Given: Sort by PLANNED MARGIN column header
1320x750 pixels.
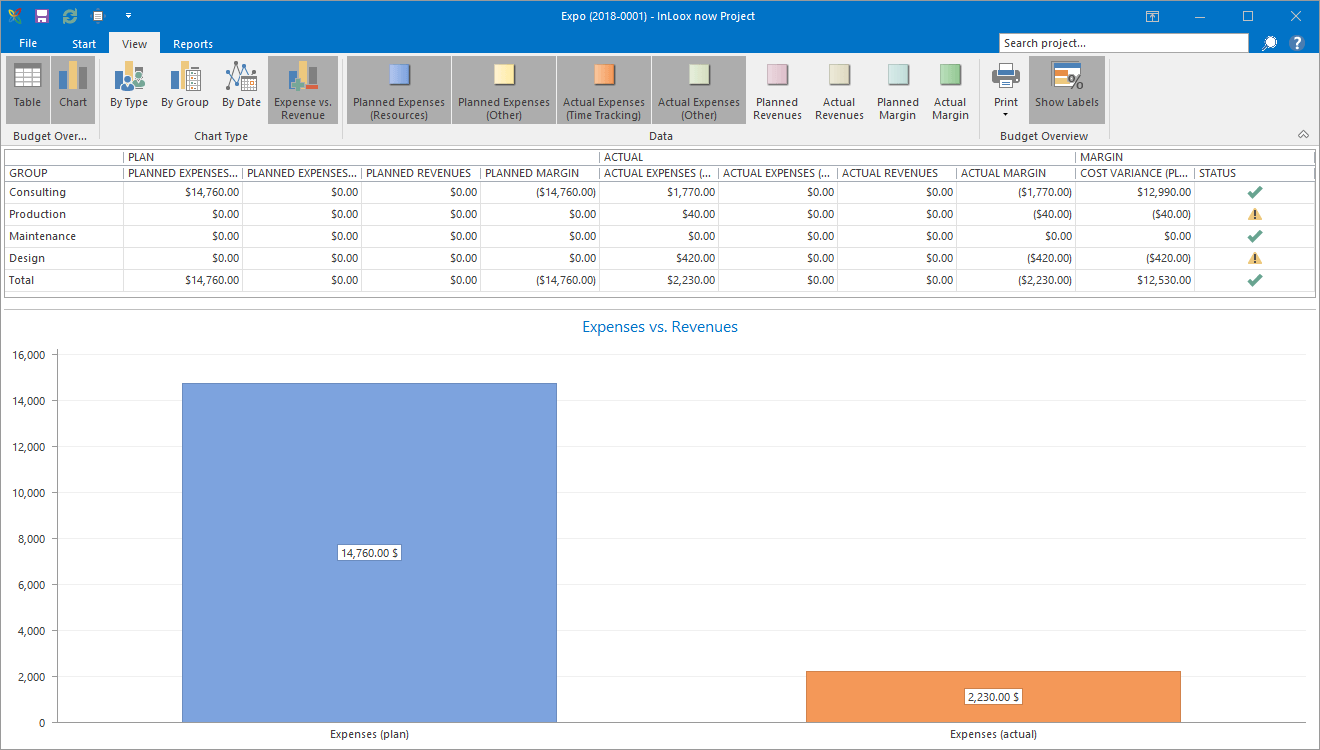Looking at the screenshot, I should click(x=540, y=173).
